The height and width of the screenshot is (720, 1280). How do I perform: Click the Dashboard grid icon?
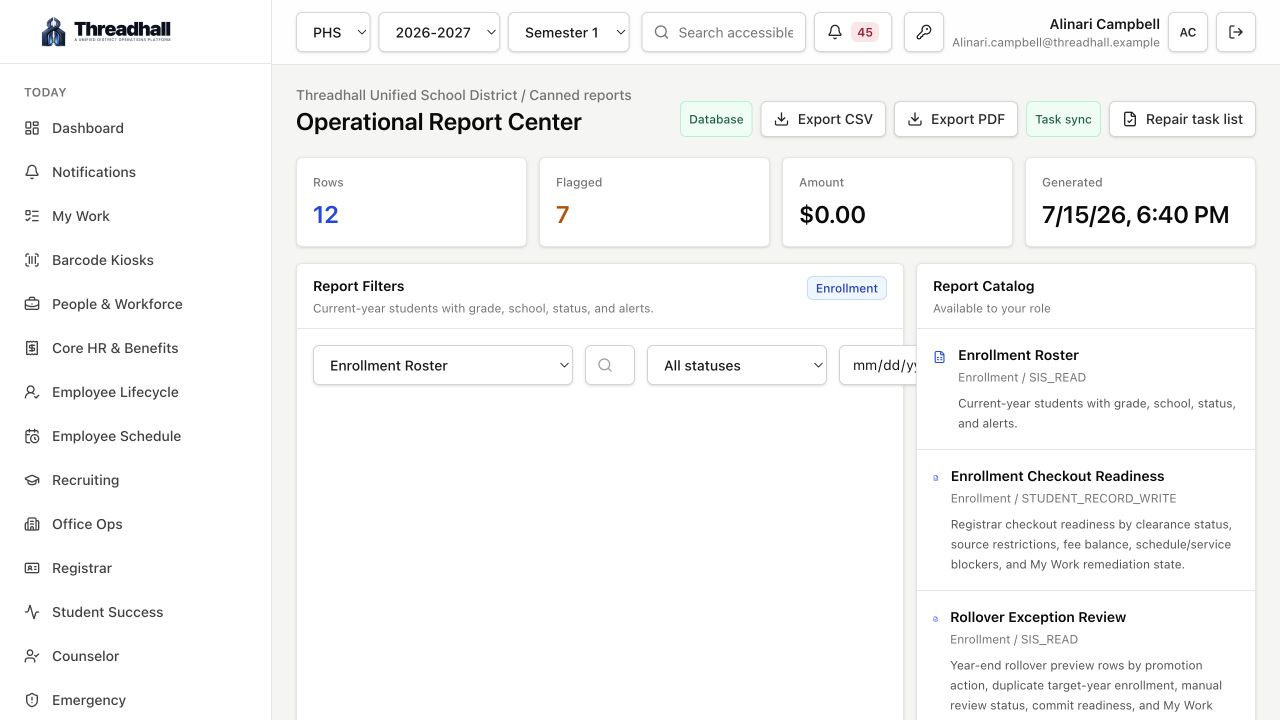point(32,128)
